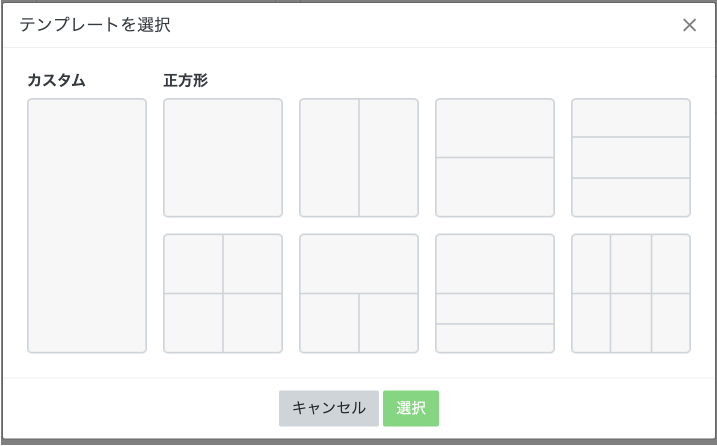Choose the three horizontal rows template
Screen dimensions: 717x446
631,157
